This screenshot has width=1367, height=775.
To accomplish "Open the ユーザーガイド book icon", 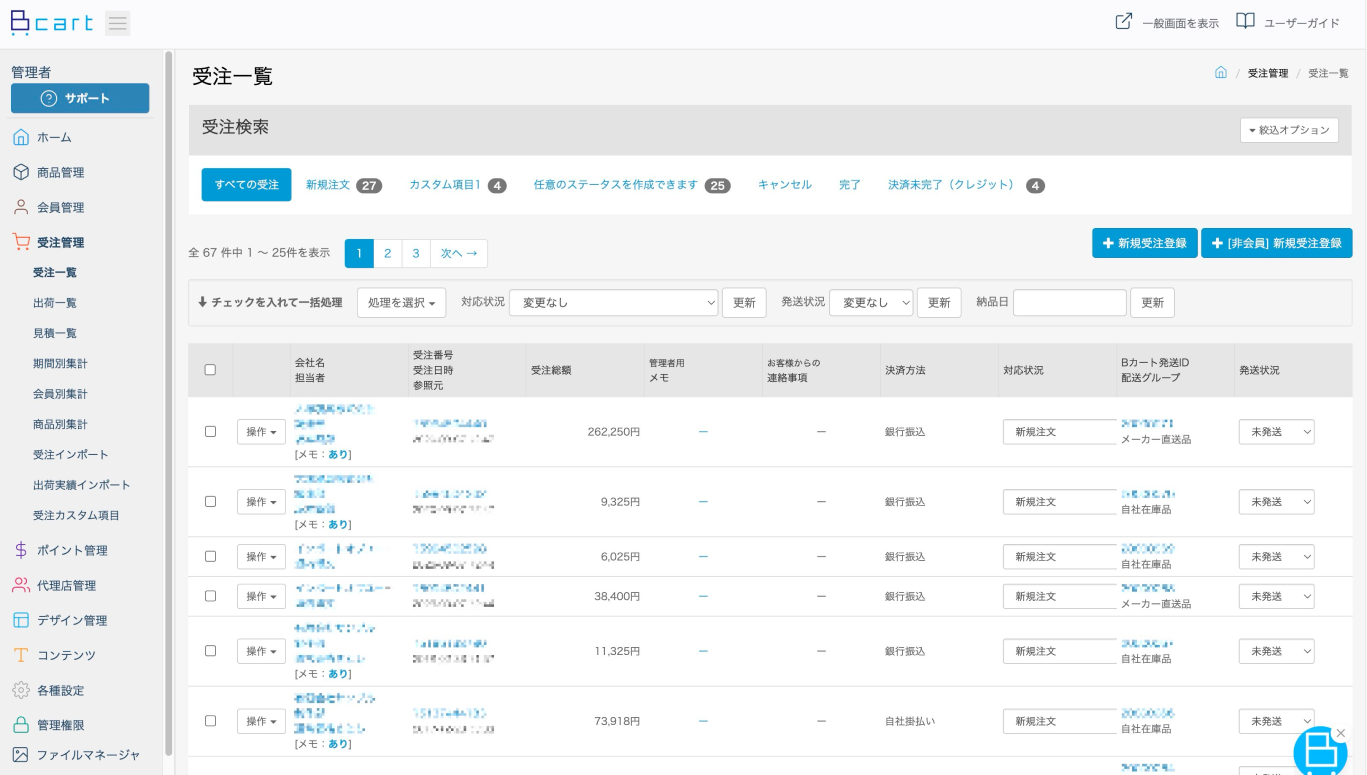I will pyautogui.click(x=1245, y=22).
